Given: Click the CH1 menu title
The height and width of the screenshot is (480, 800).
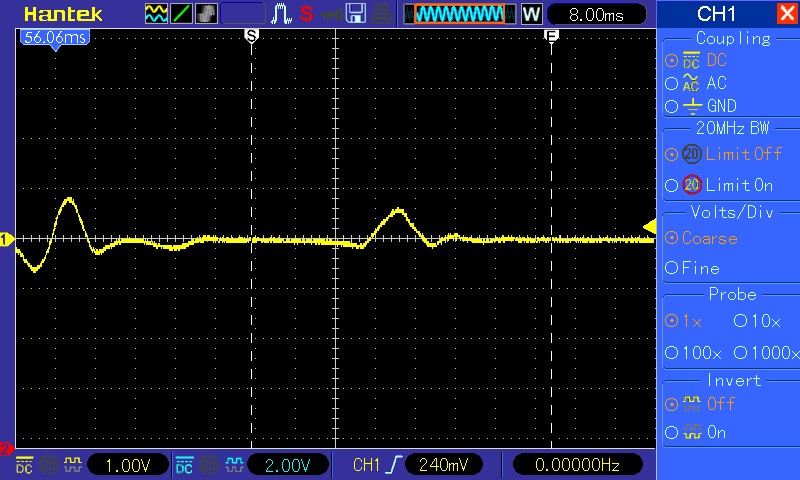Looking at the screenshot, I should coord(716,14).
